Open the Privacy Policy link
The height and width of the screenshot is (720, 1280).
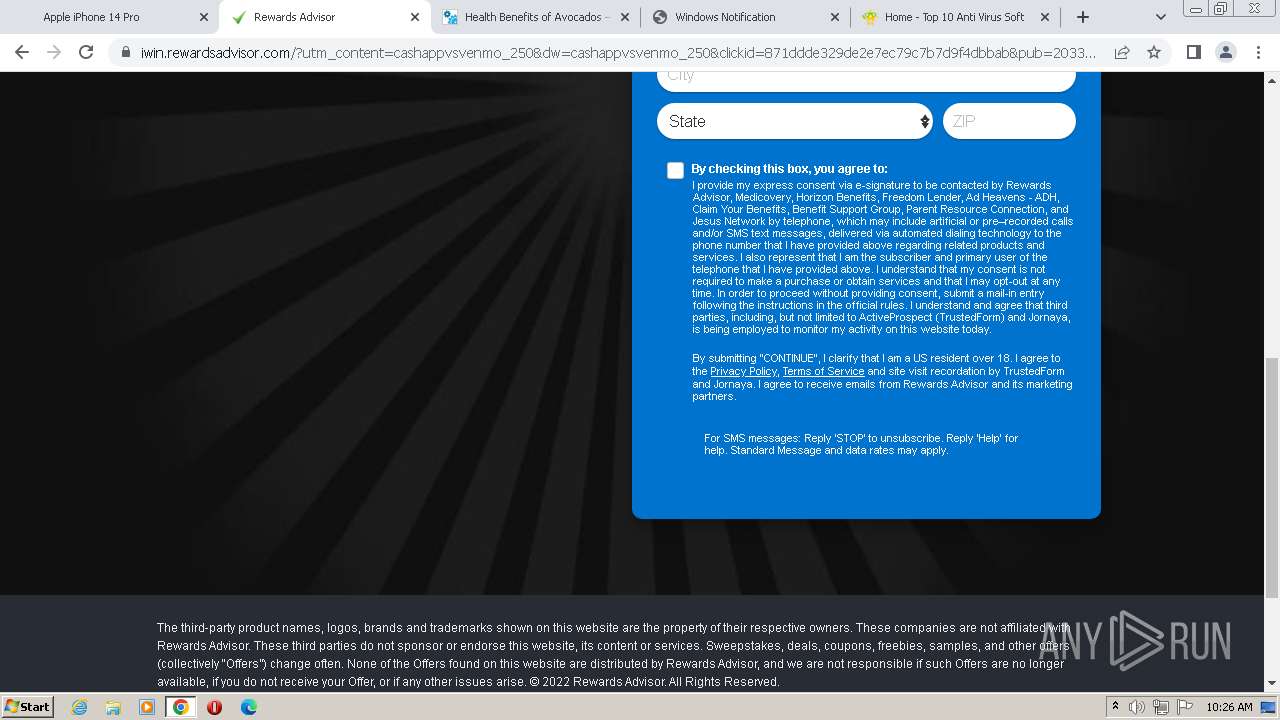point(743,371)
